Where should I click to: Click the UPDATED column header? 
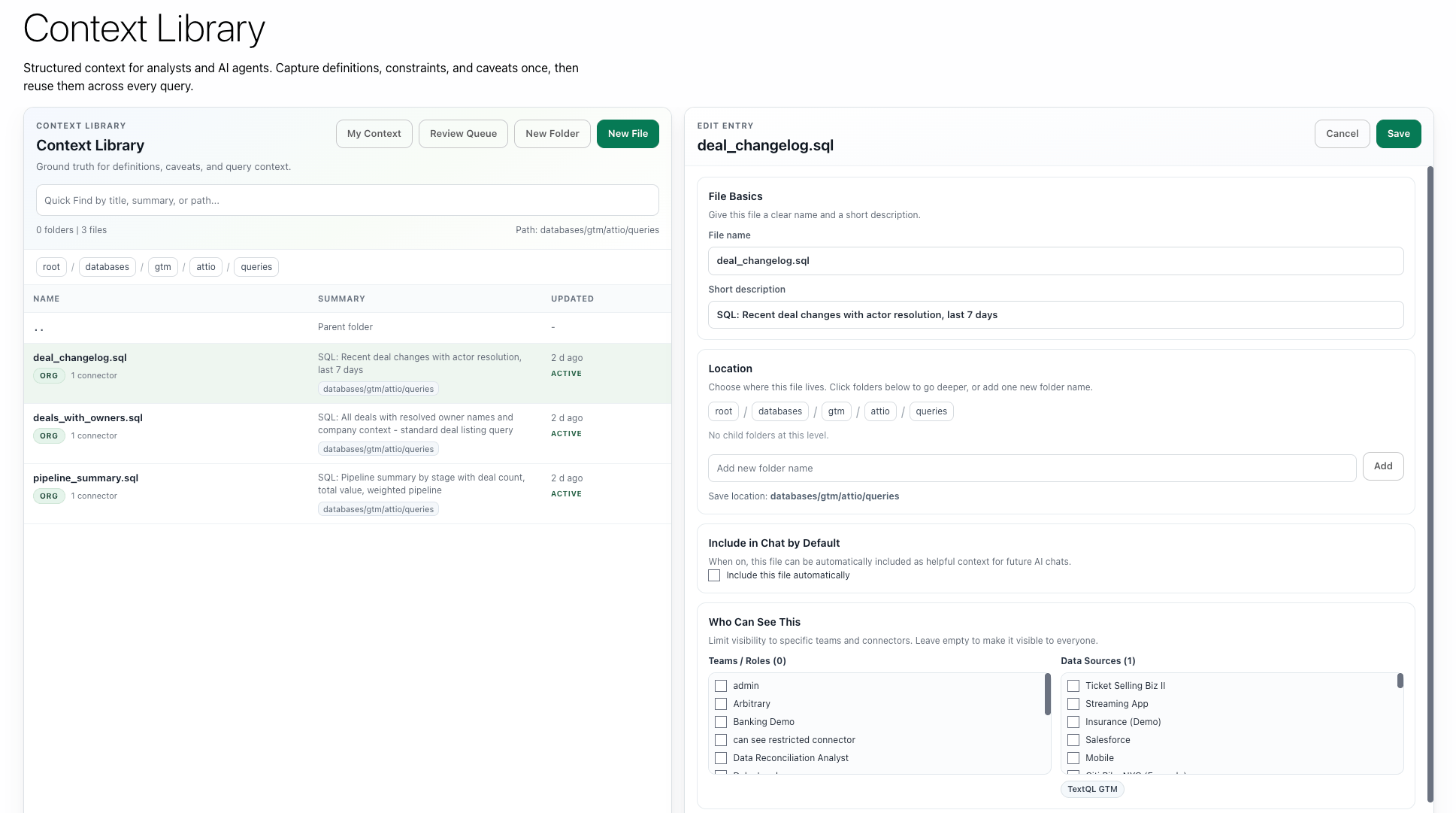pos(572,299)
